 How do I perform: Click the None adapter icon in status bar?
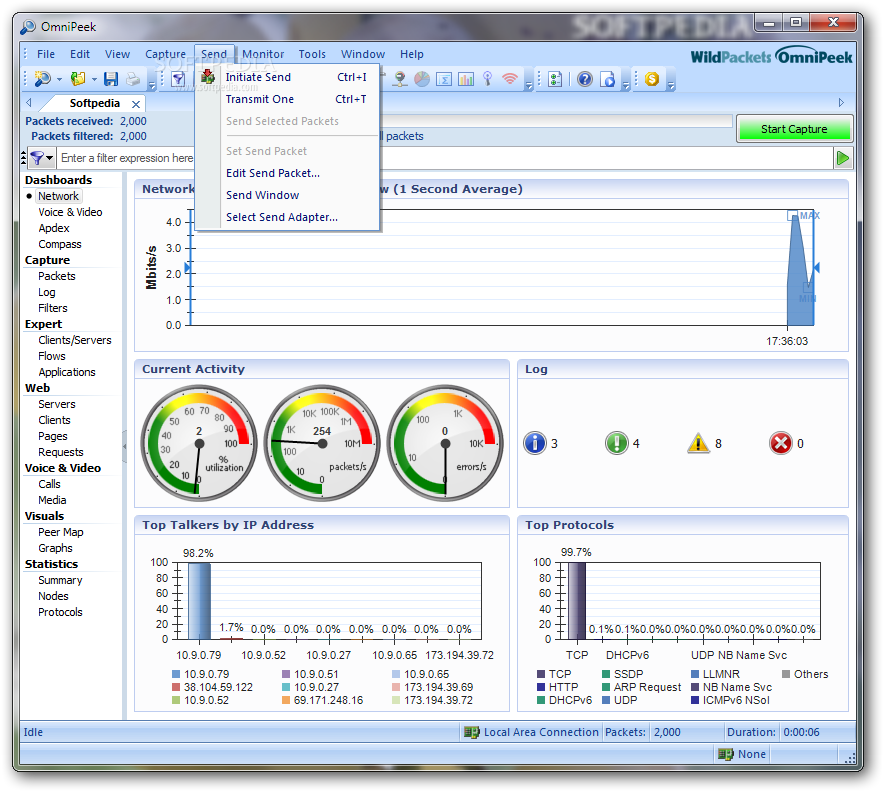point(726,754)
